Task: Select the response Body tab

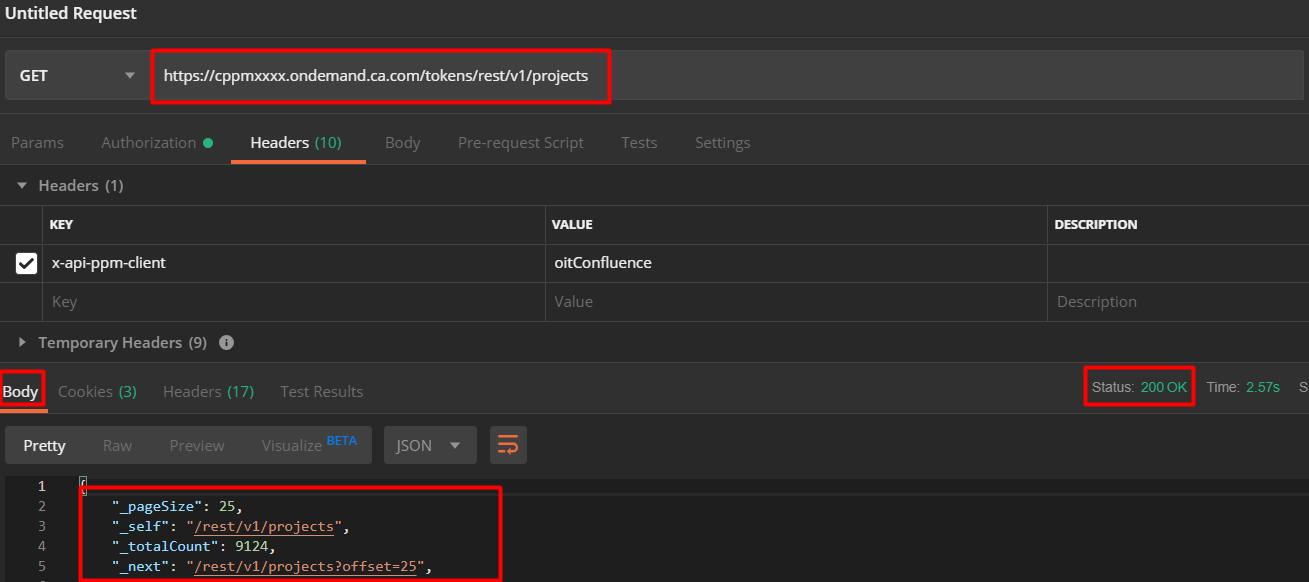Action: point(20,392)
